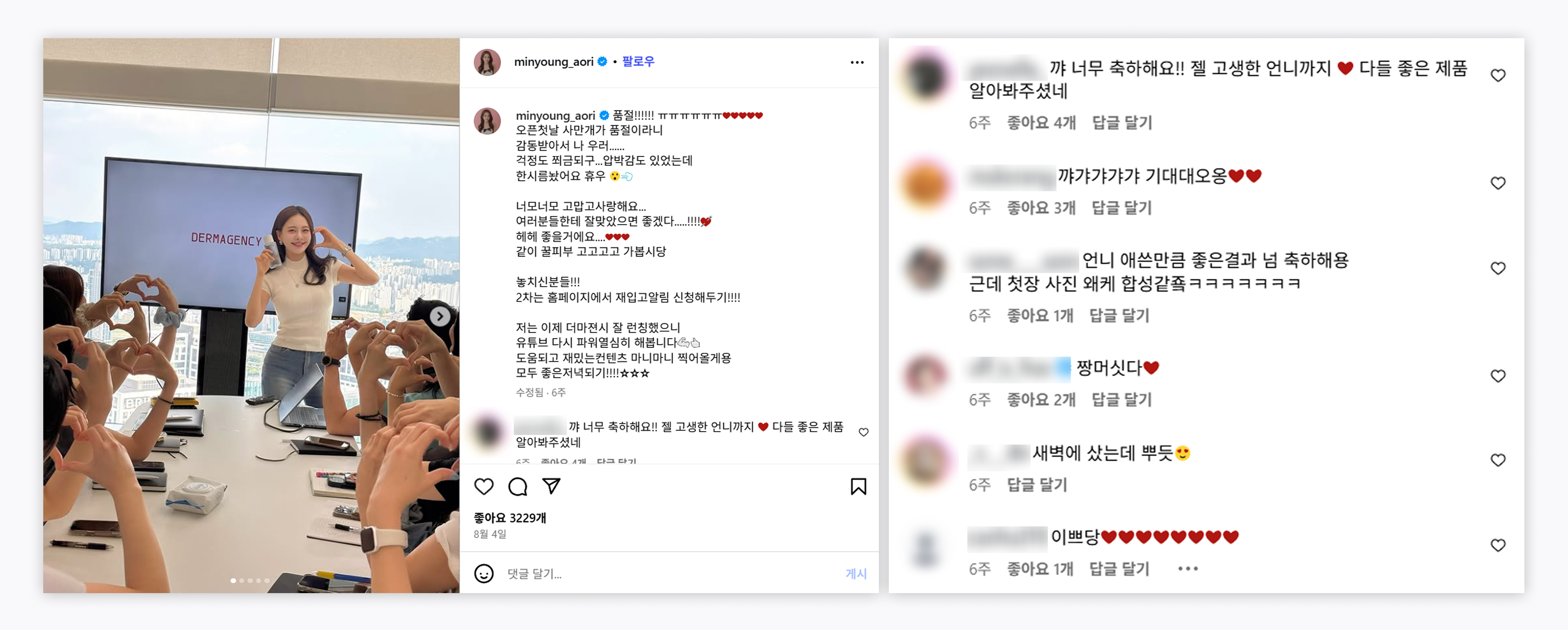Image resolution: width=1568 pixels, height=630 pixels.
Task: Like the '짱머싯다' comment
Action: pyautogui.click(x=1498, y=376)
